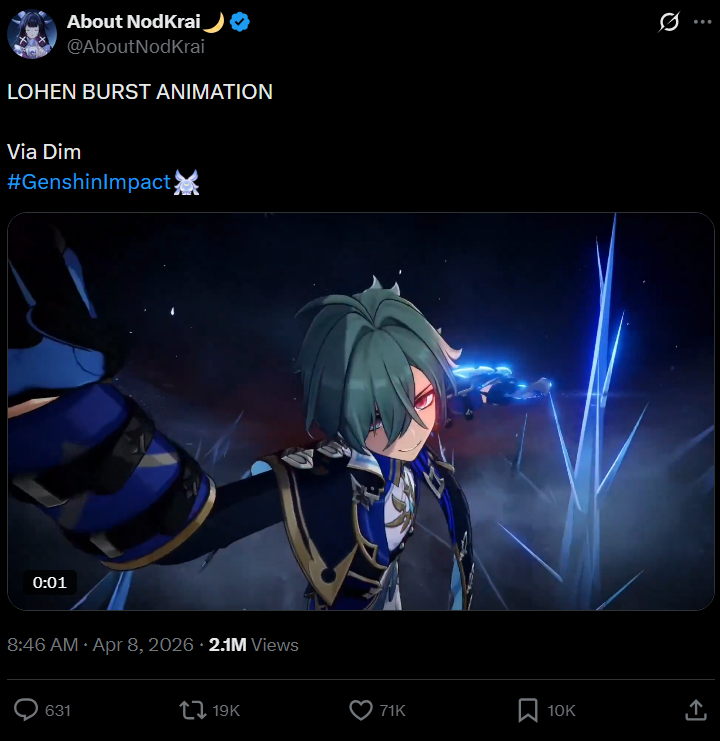Follow the #GenshinImpact hashtag link
The height and width of the screenshot is (741, 720).
(89, 181)
